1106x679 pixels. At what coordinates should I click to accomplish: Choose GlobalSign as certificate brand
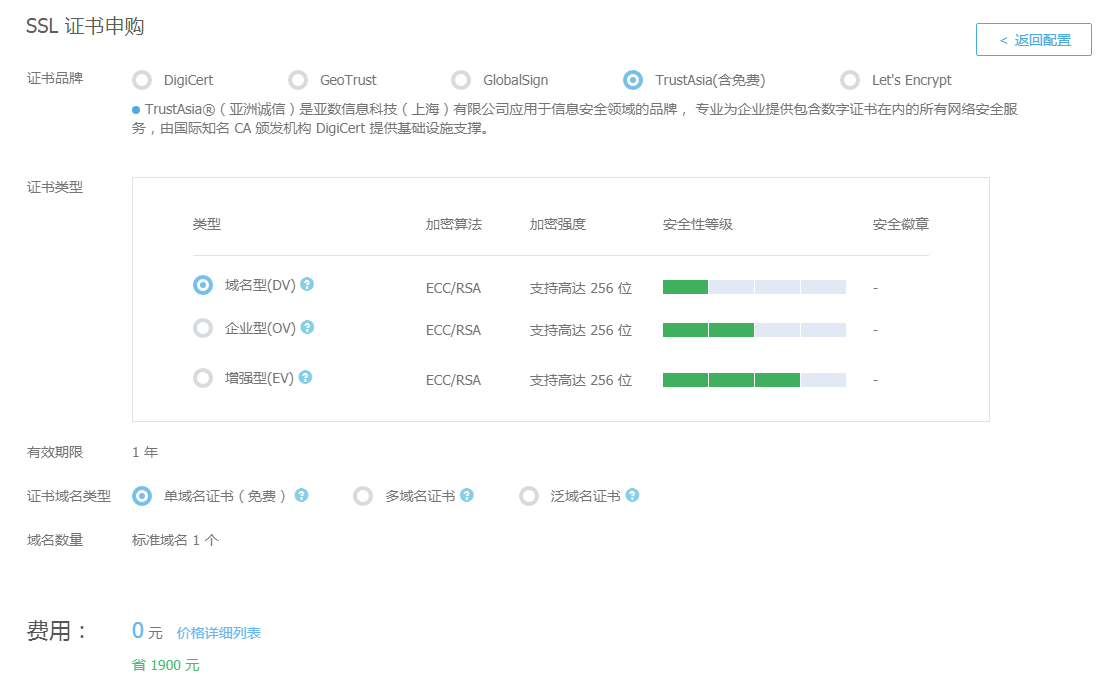coord(461,80)
